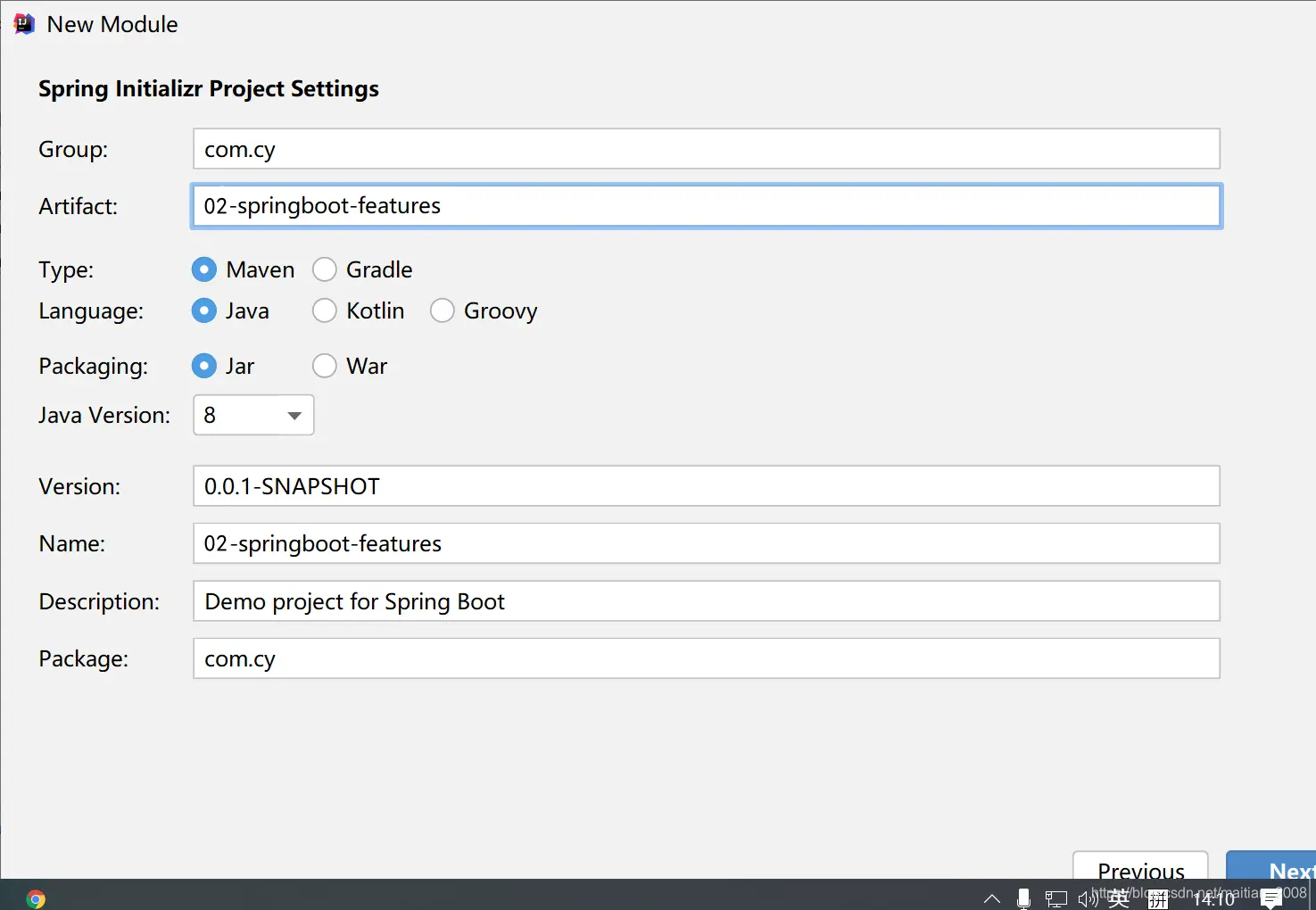Click the Description text field
Screen dimensions: 1316x910
(x=707, y=601)
